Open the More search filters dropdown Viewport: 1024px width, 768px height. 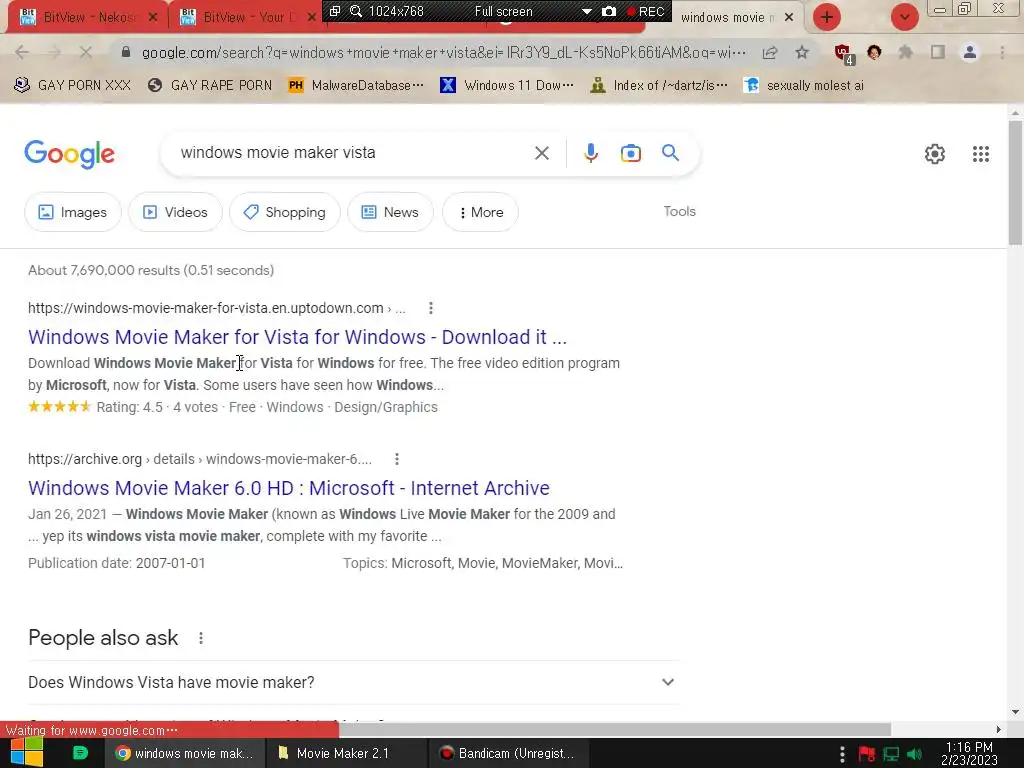click(480, 212)
